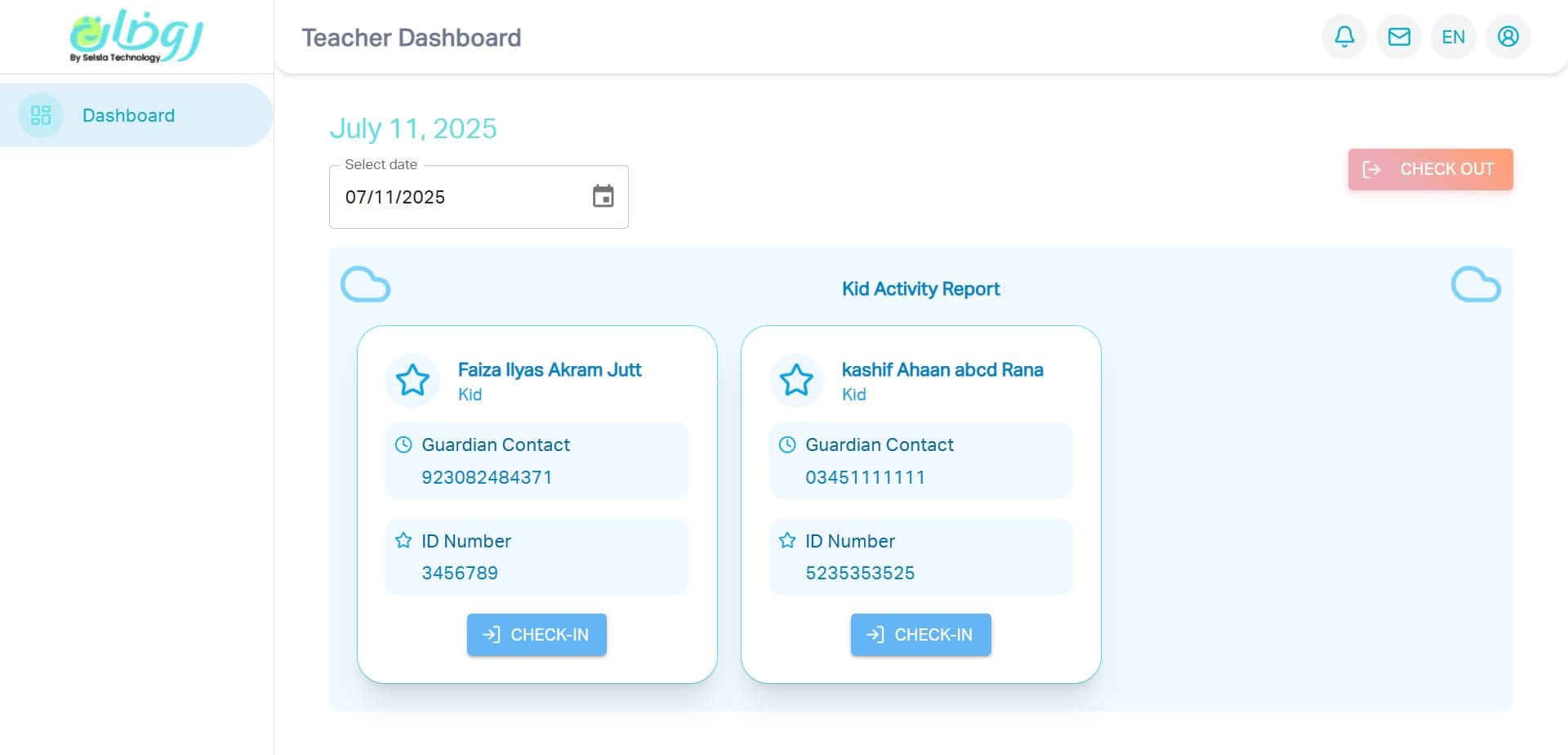Open notifications via the bell icon
The width and height of the screenshot is (1568, 755).
tap(1343, 36)
